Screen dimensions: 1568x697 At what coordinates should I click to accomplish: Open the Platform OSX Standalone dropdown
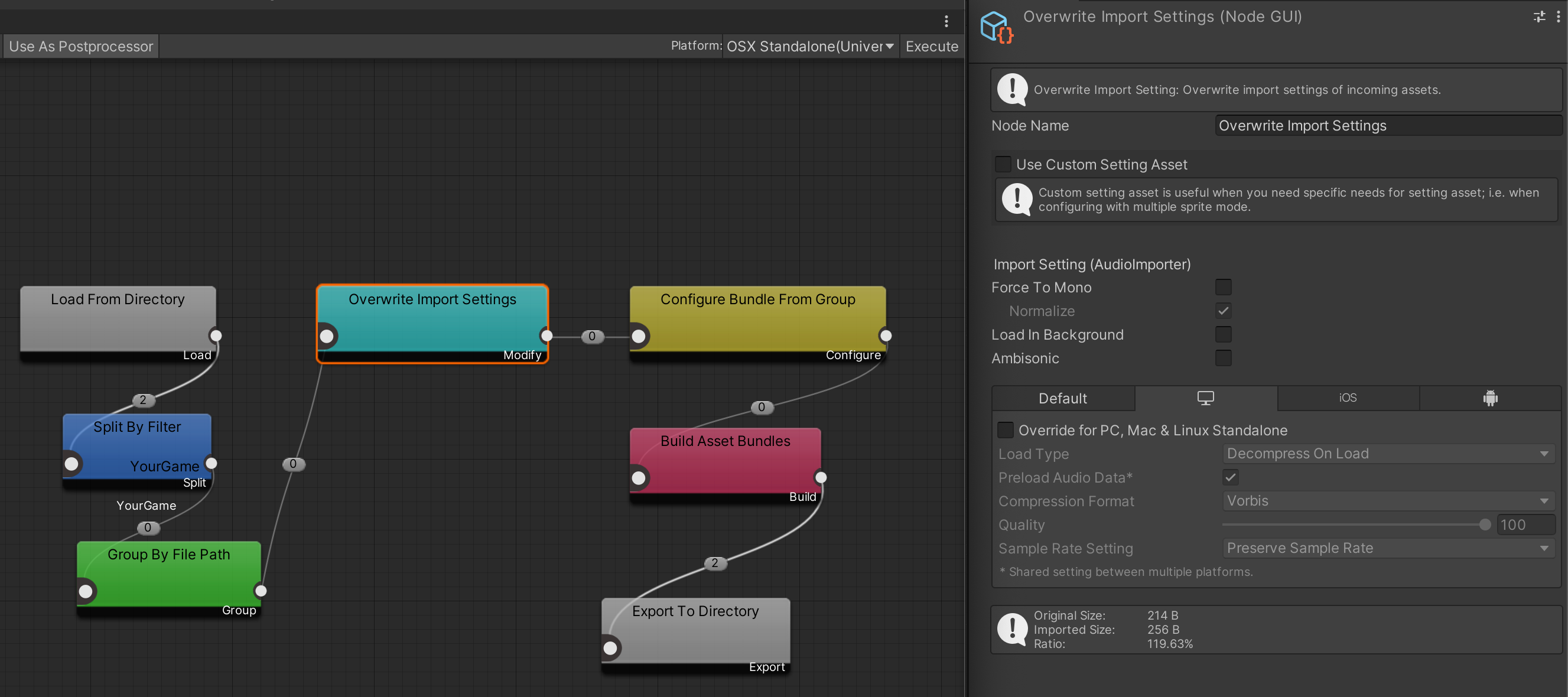[809, 46]
